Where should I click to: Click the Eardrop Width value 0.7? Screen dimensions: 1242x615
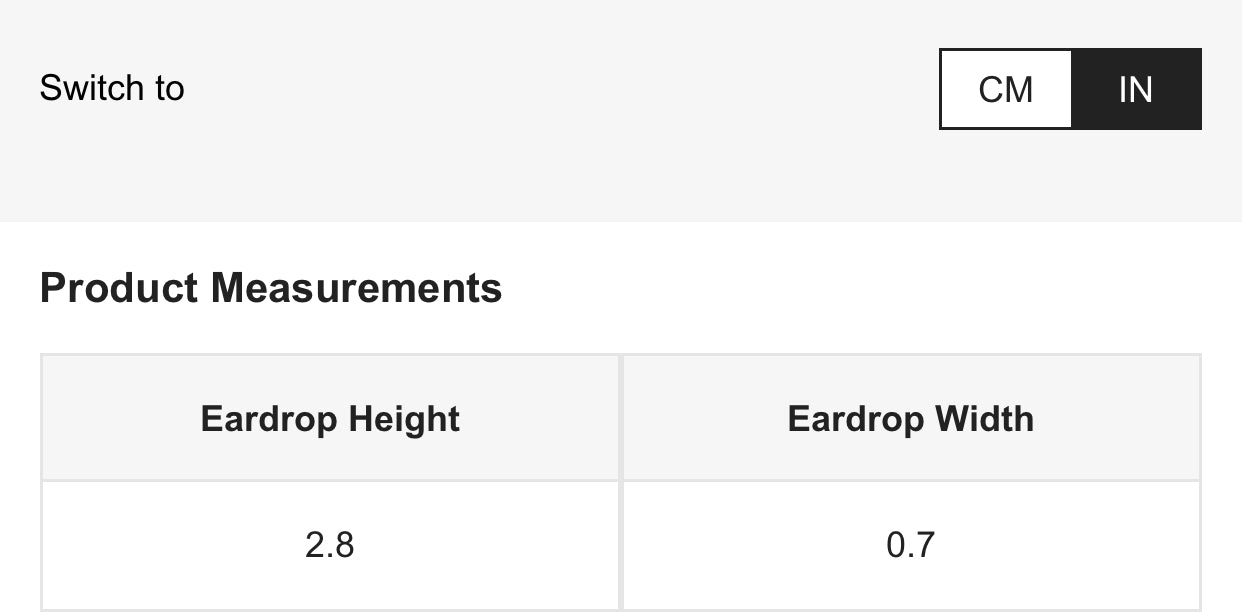[911, 545]
